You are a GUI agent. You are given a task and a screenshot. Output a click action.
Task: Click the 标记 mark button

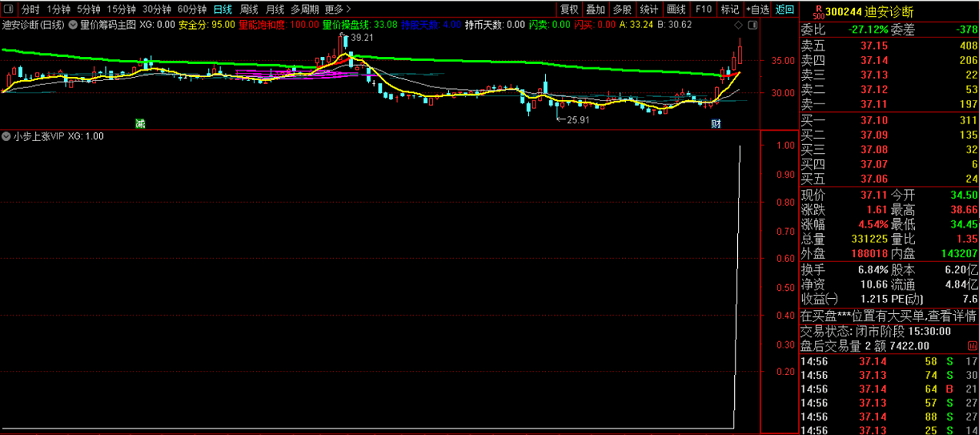tap(729, 9)
